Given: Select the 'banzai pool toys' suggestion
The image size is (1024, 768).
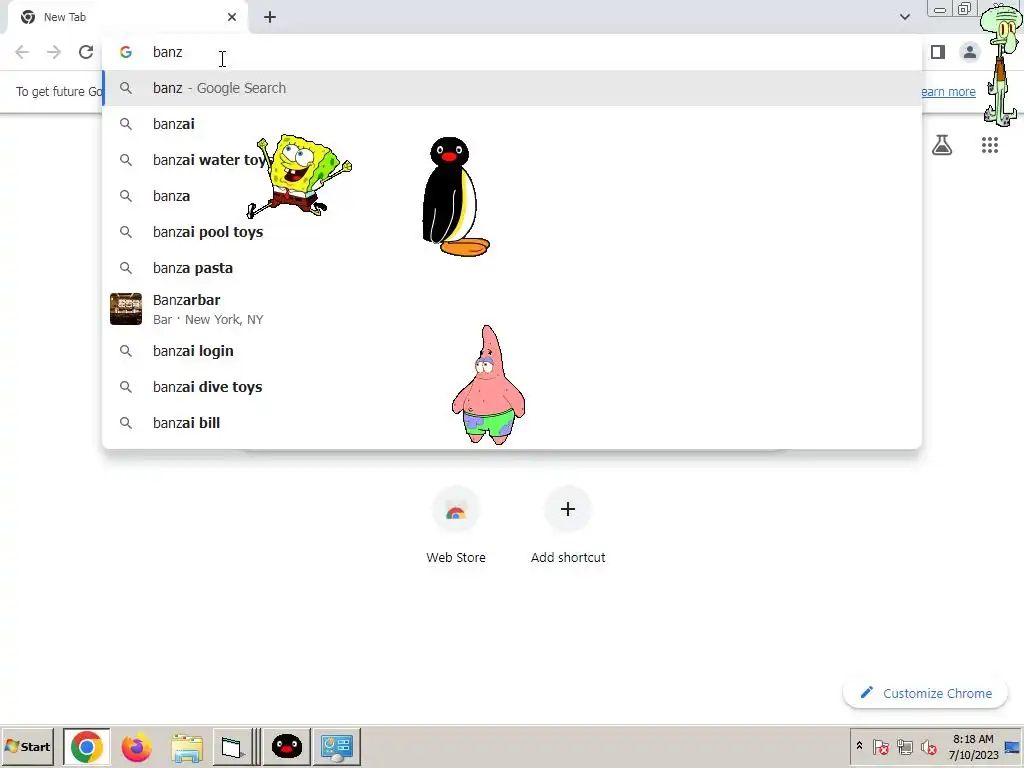Looking at the screenshot, I should (512, 232).
